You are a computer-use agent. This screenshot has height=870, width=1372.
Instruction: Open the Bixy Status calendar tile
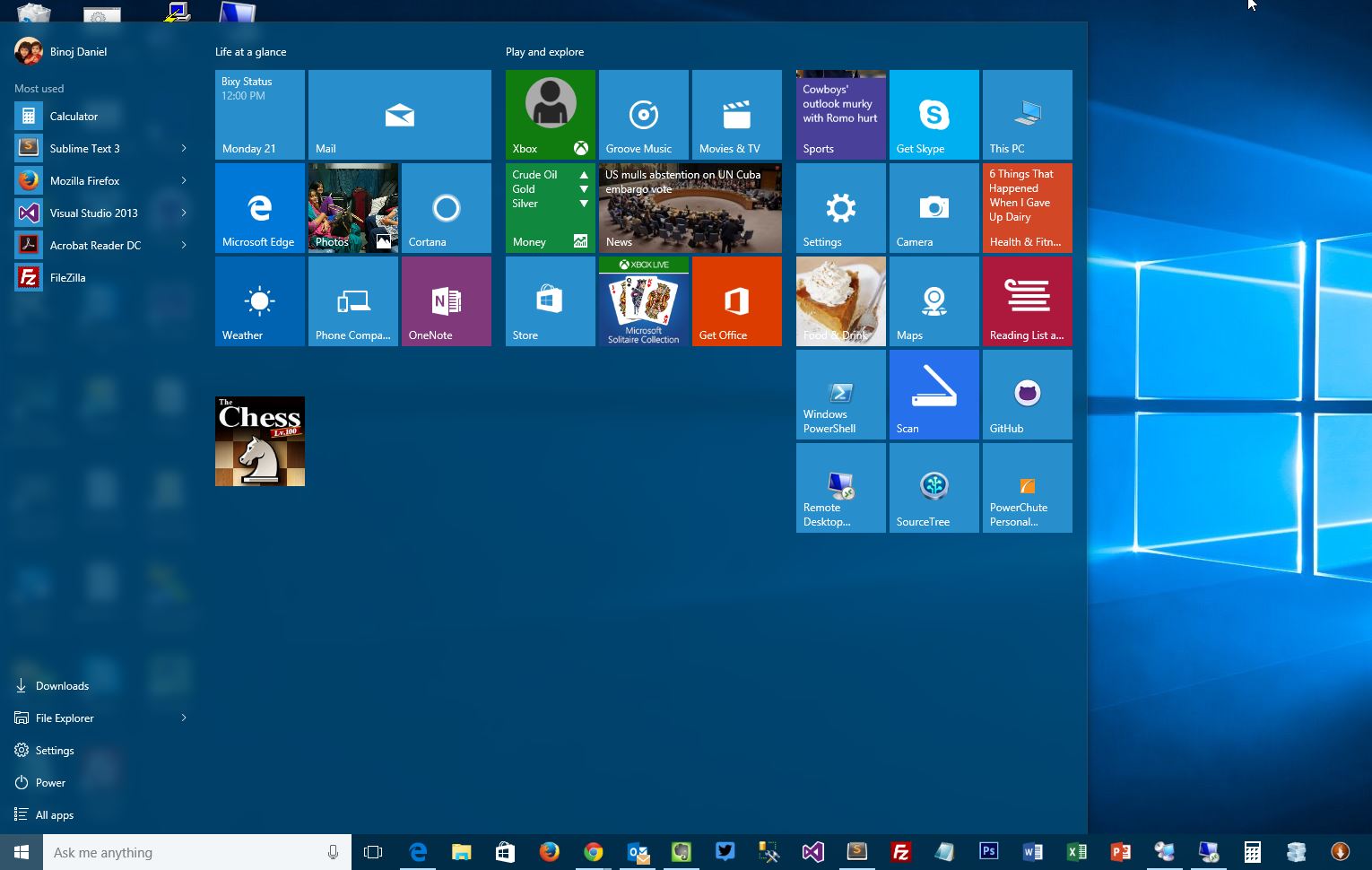point(260,115)
